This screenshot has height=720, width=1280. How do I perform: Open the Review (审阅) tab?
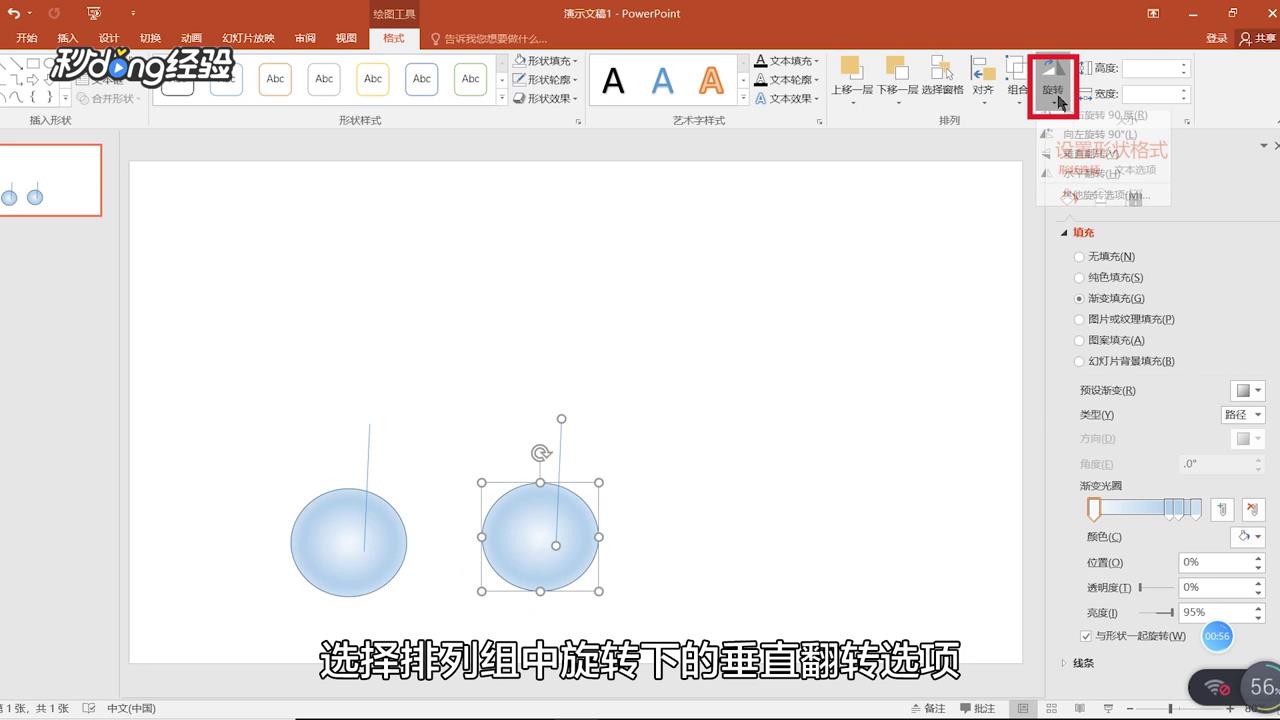305,38
